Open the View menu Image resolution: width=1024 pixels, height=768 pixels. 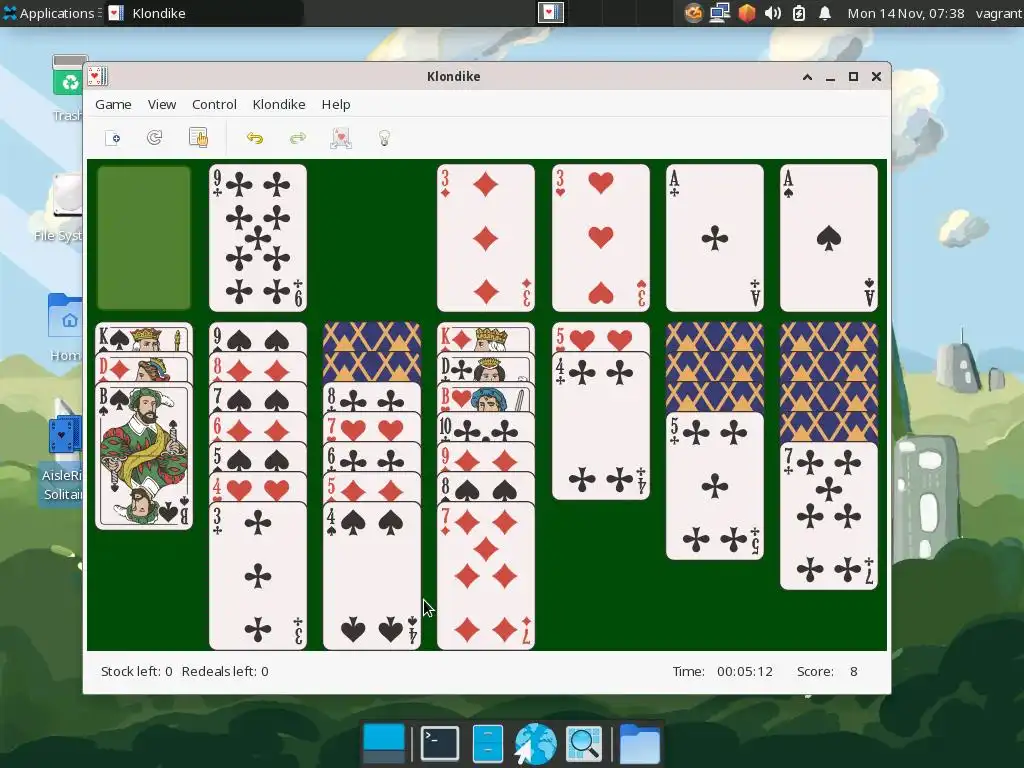point(161,104)
